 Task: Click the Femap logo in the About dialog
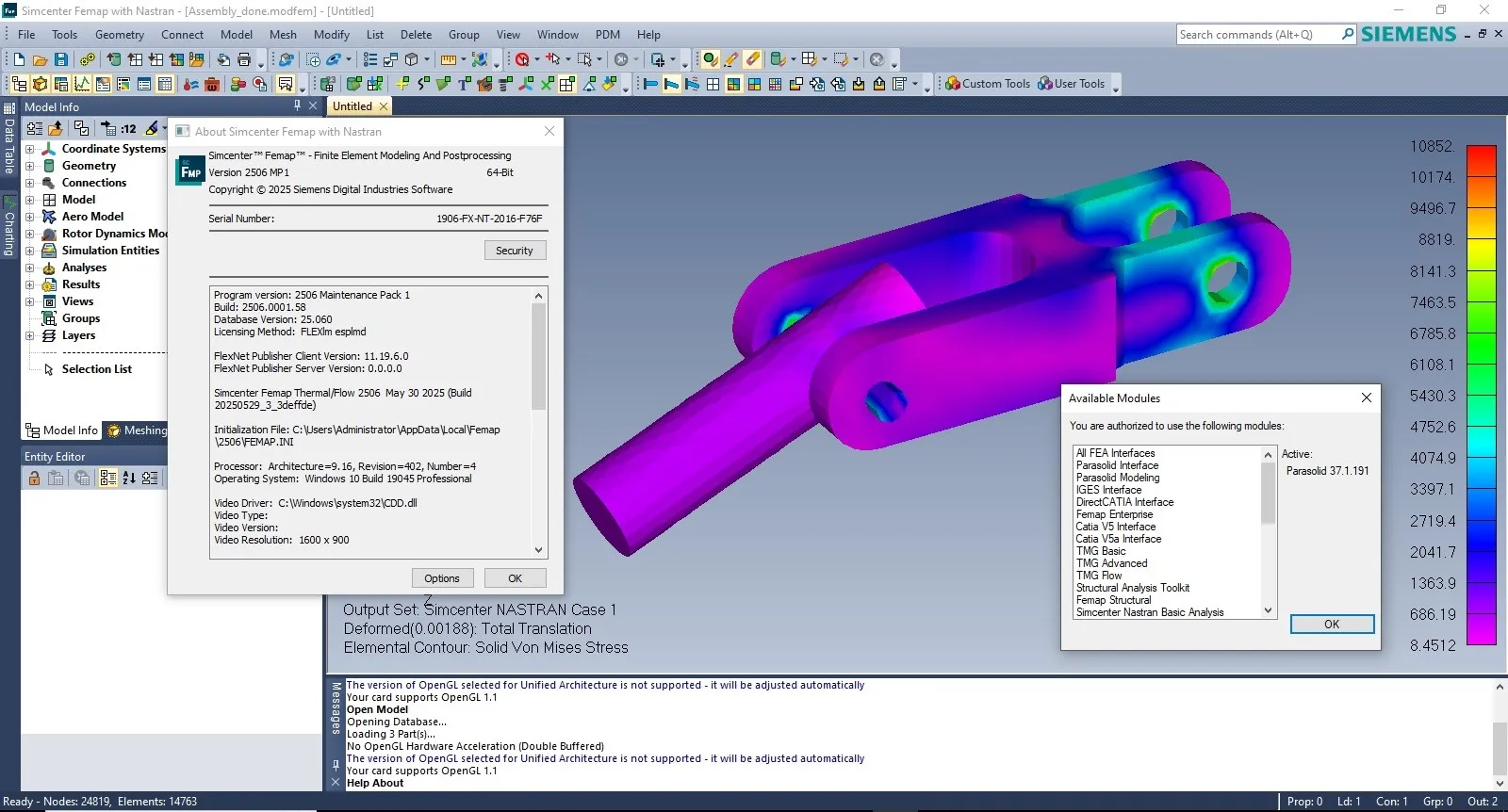[191, 171]
